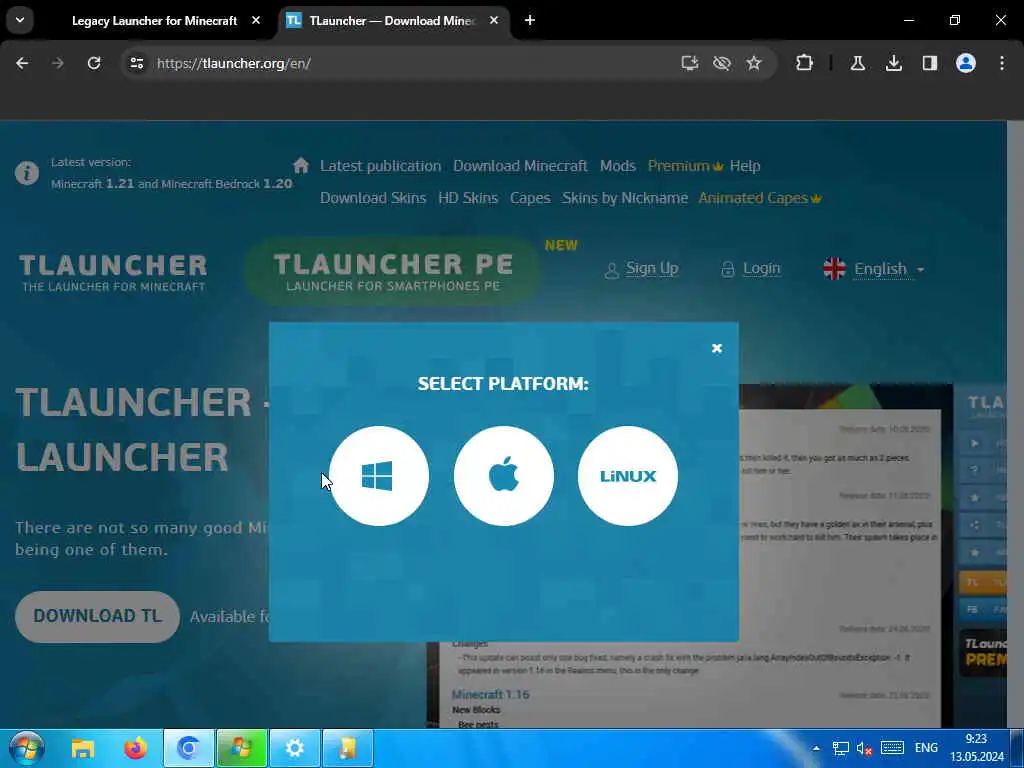Click the ENG language indicator
This screenshot has height=768, width=1024.
point(926,748)
